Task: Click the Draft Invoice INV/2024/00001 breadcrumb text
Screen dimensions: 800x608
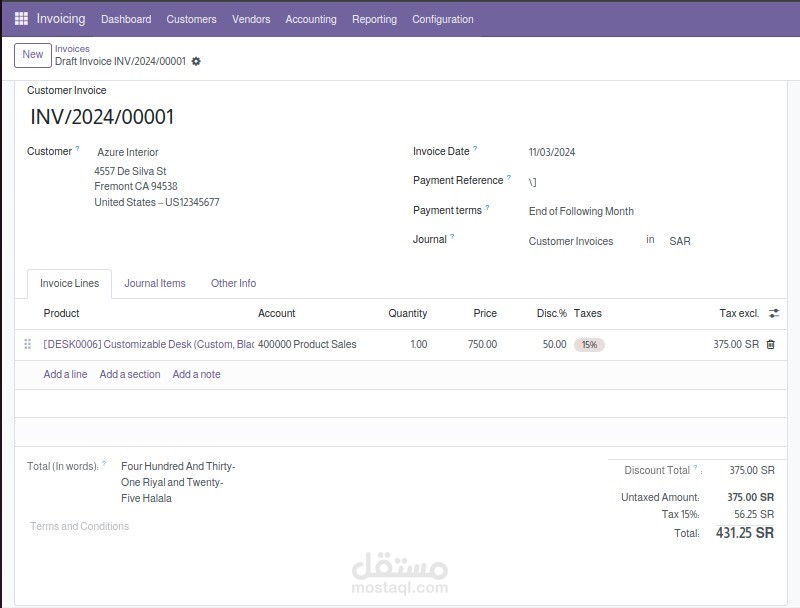Action: tap(120, 61)
